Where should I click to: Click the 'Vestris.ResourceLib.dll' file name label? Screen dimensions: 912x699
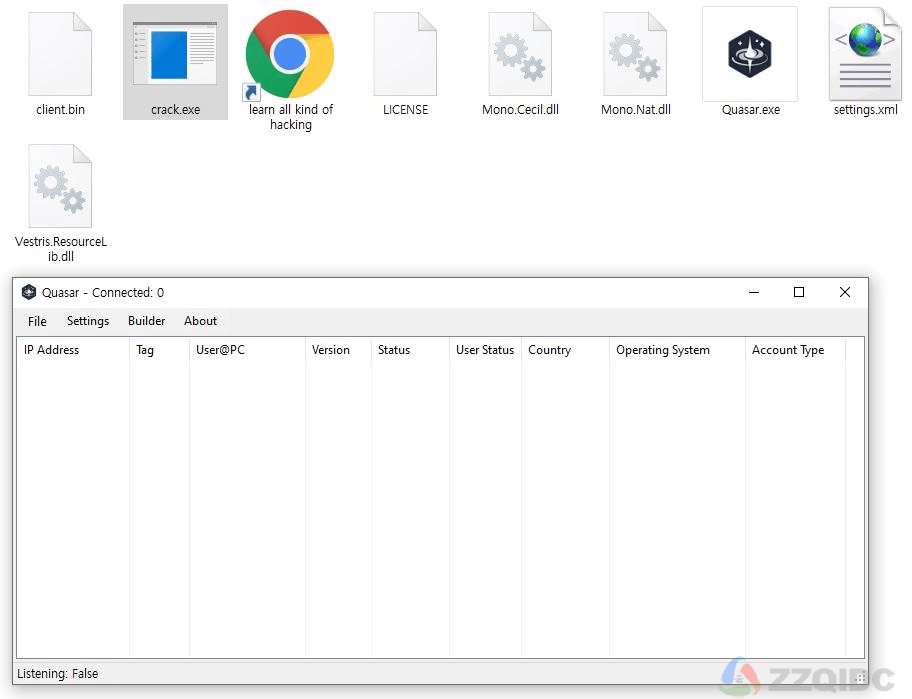[x=60, y=249]
